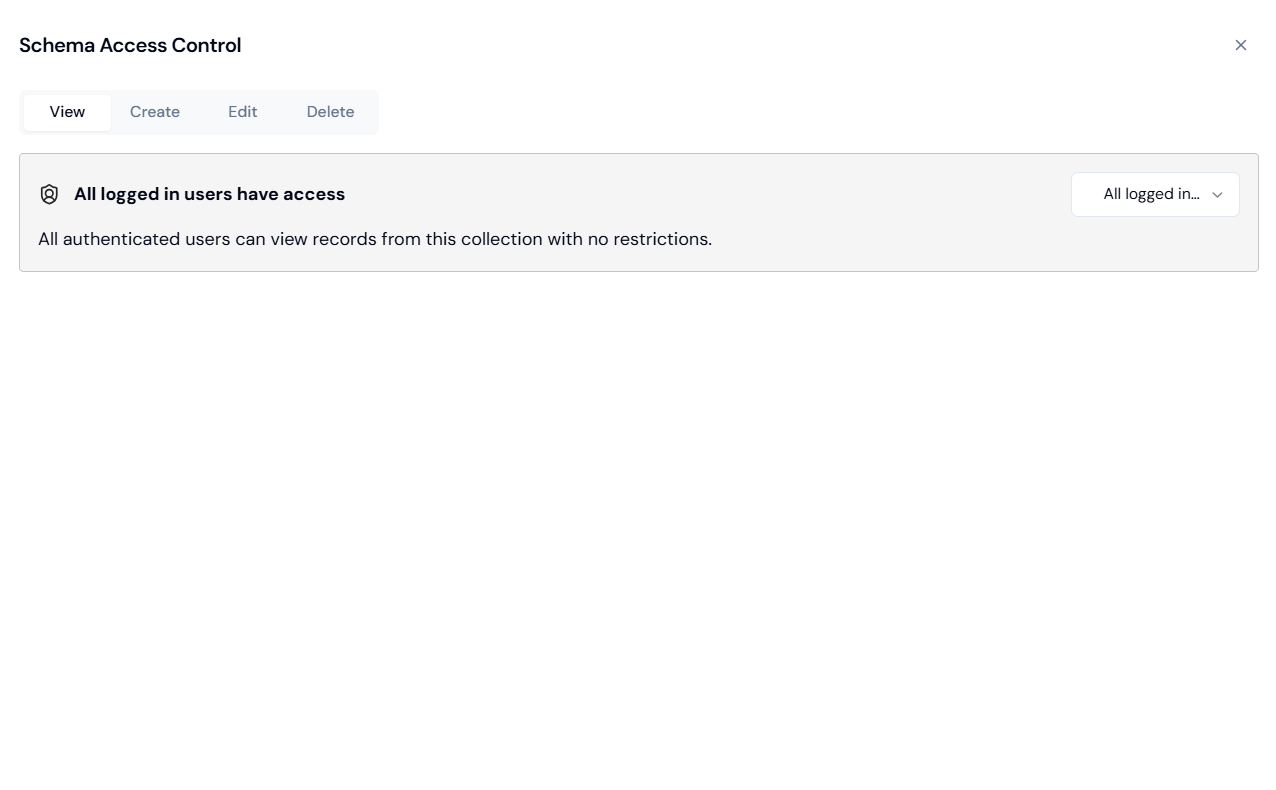
Task: Open the Edit permissions tab
Action: click(242, 112)
